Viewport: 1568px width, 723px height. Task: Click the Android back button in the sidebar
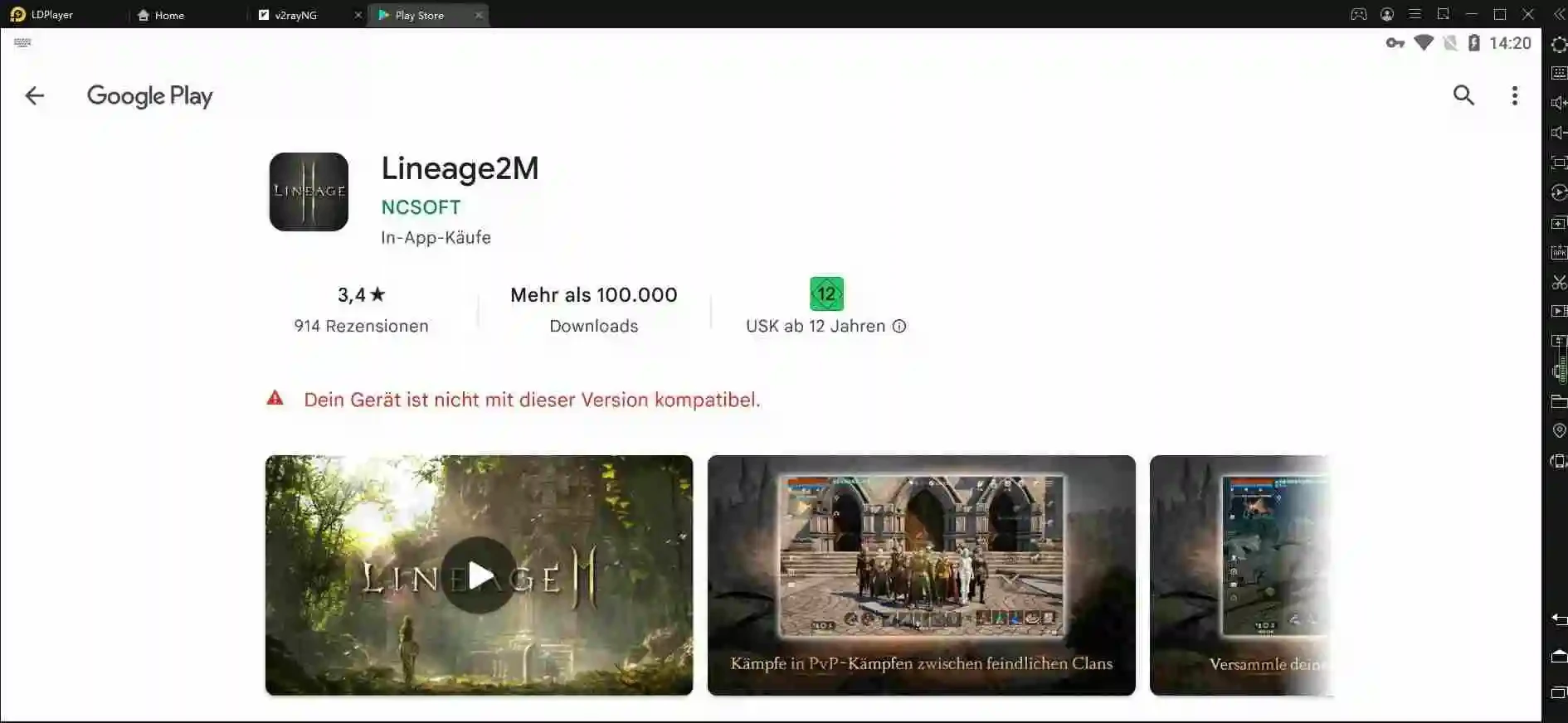click(x=1559, y=619)
